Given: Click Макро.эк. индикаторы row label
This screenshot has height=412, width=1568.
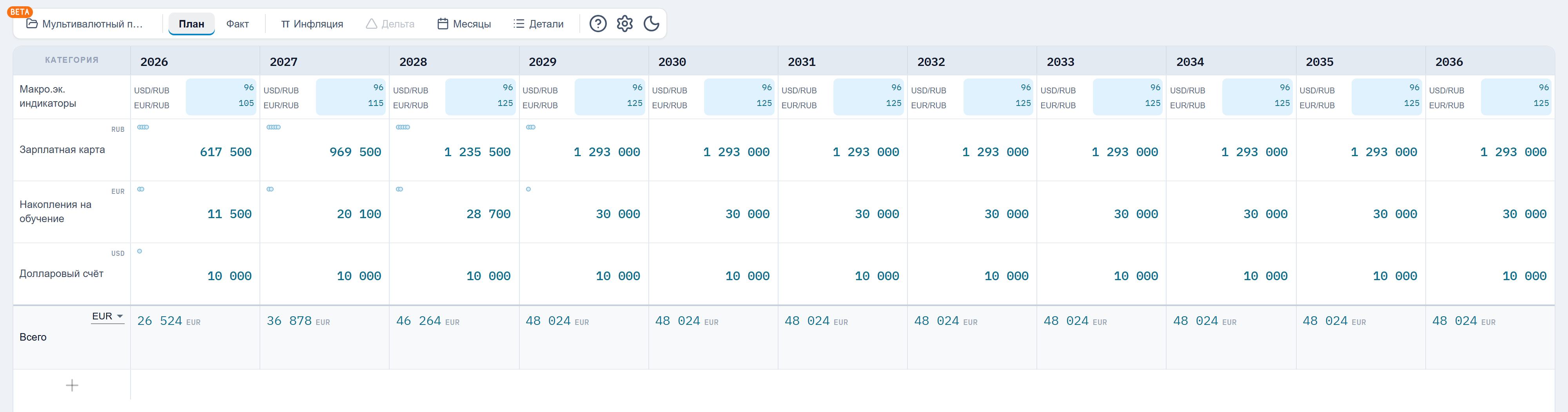Looking at the screenshot, I should coord(48,96).
